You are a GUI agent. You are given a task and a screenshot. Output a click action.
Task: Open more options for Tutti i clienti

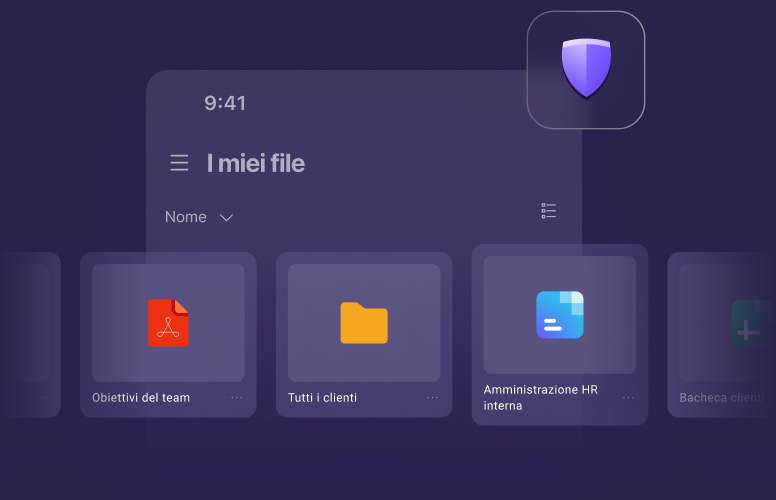tap(433, 397)
